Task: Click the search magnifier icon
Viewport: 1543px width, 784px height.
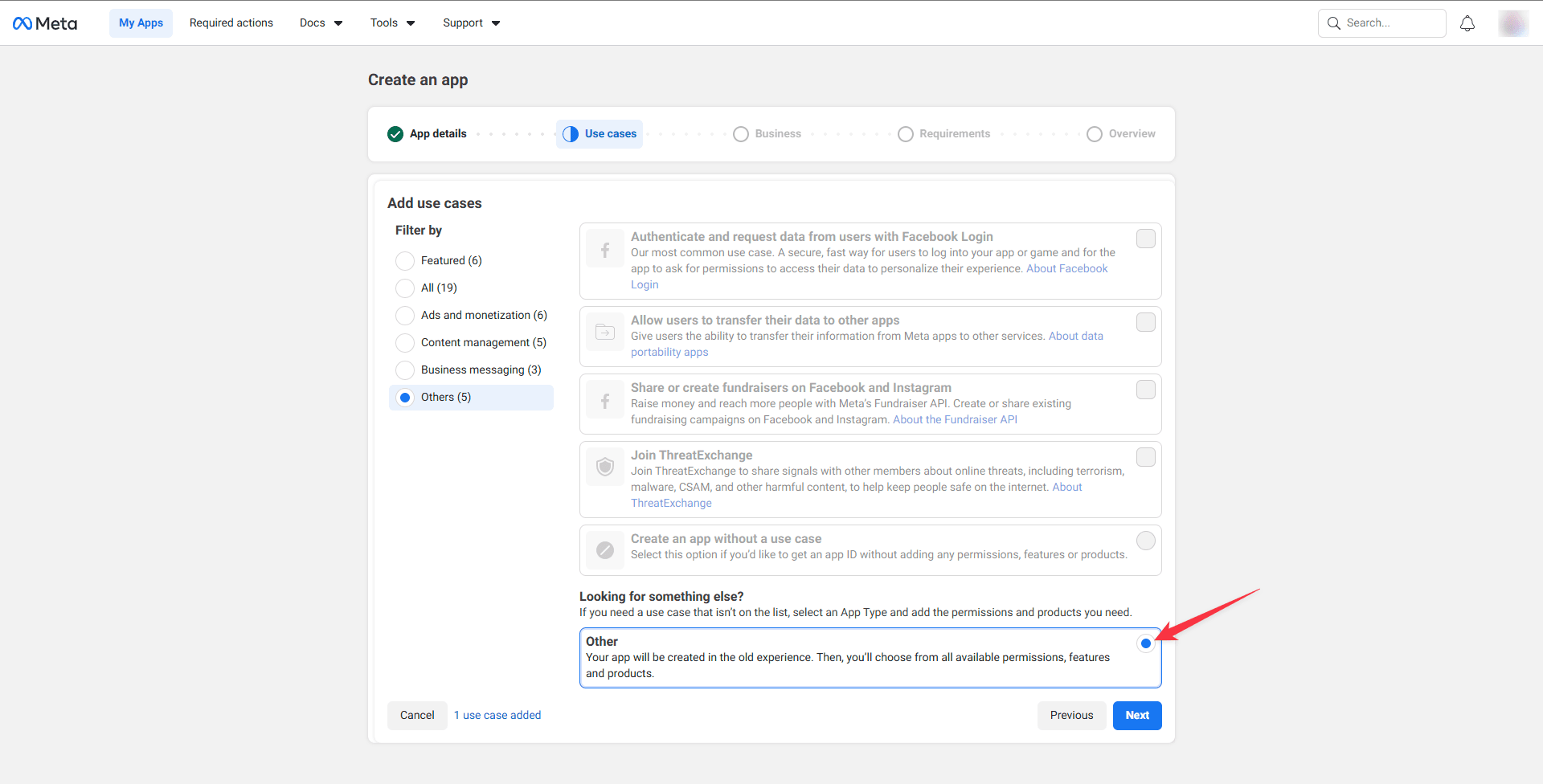Action: click(x=1334, y=22)
